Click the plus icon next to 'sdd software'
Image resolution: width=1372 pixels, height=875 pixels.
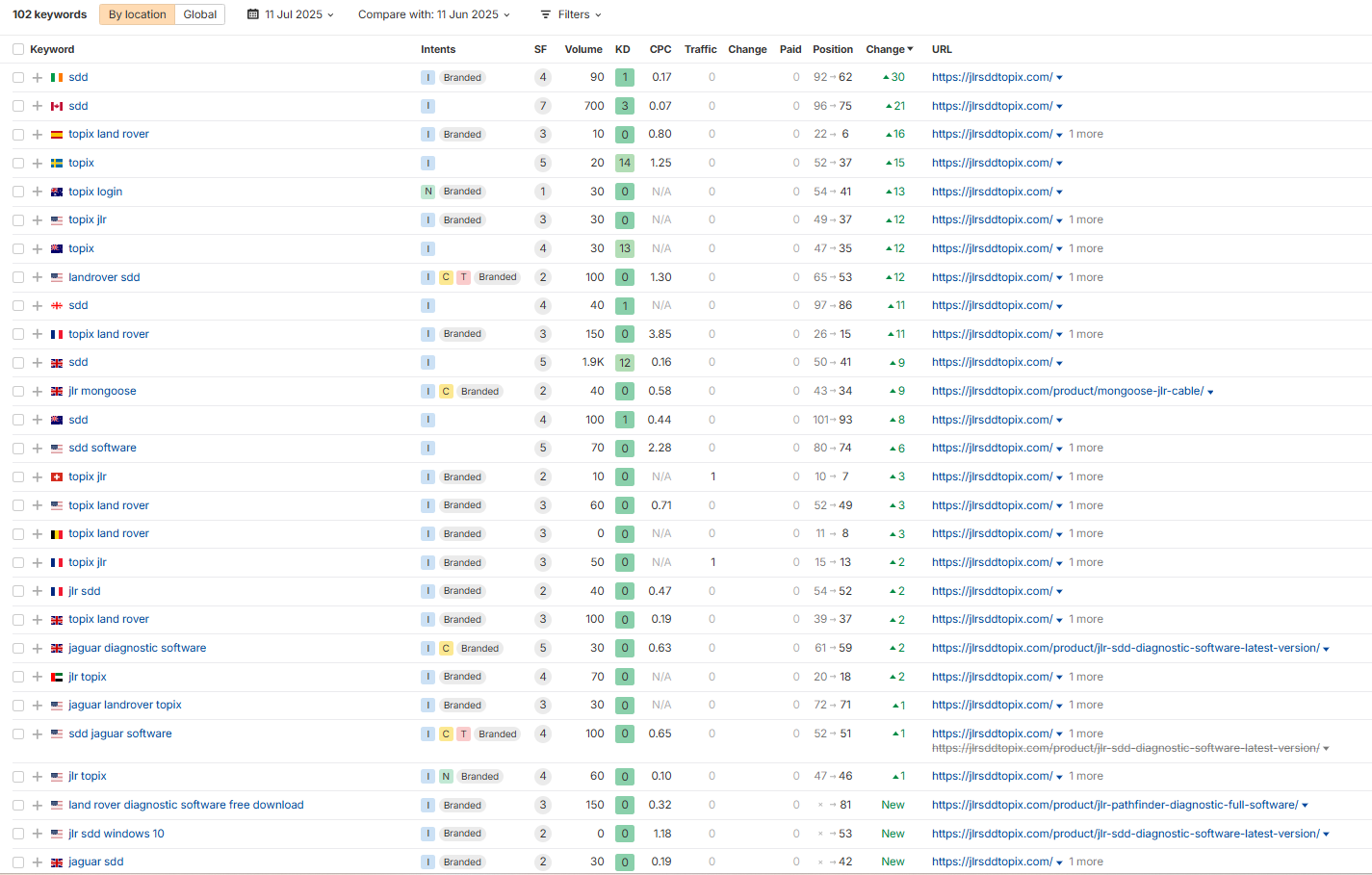(38, 449)
